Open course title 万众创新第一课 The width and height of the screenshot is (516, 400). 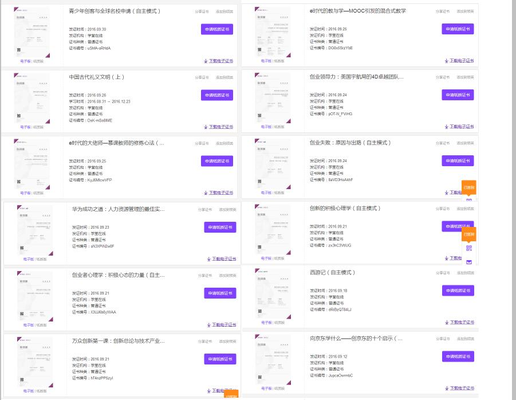[x=118, y=341]
